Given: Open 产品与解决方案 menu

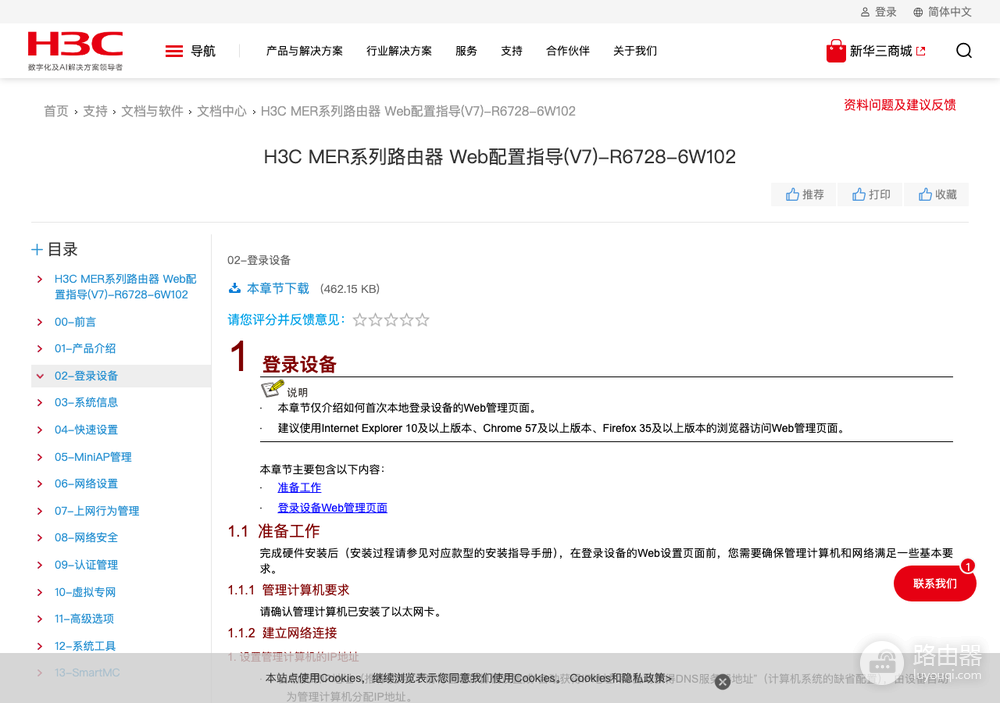Looking at the screenshot, I should [304, 51].
